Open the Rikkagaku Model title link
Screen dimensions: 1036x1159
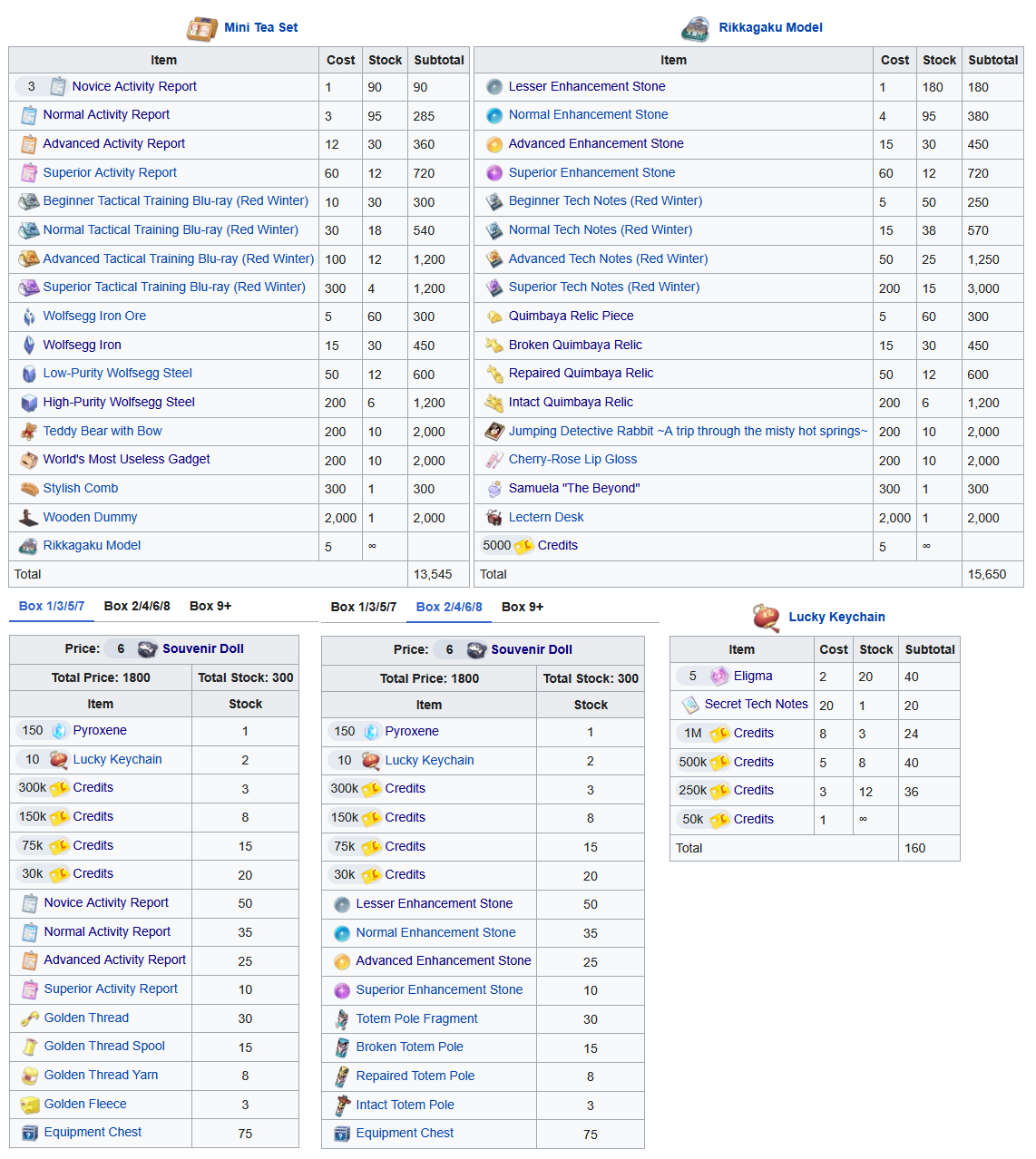(x=771, y=28)
